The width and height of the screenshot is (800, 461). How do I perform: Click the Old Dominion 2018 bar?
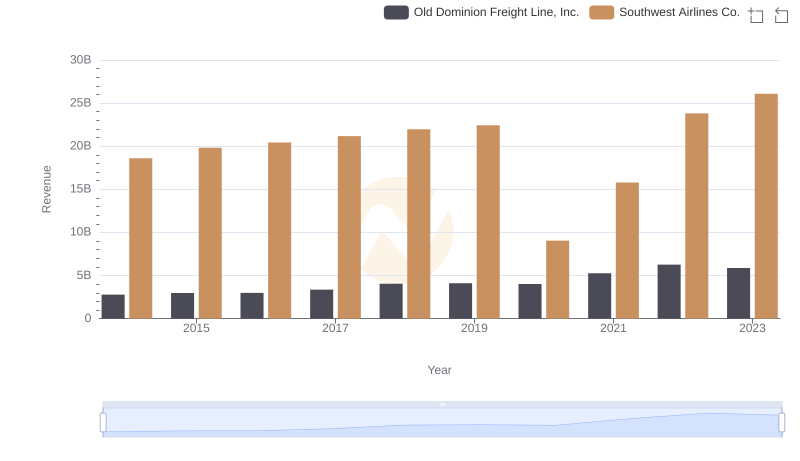391,301
